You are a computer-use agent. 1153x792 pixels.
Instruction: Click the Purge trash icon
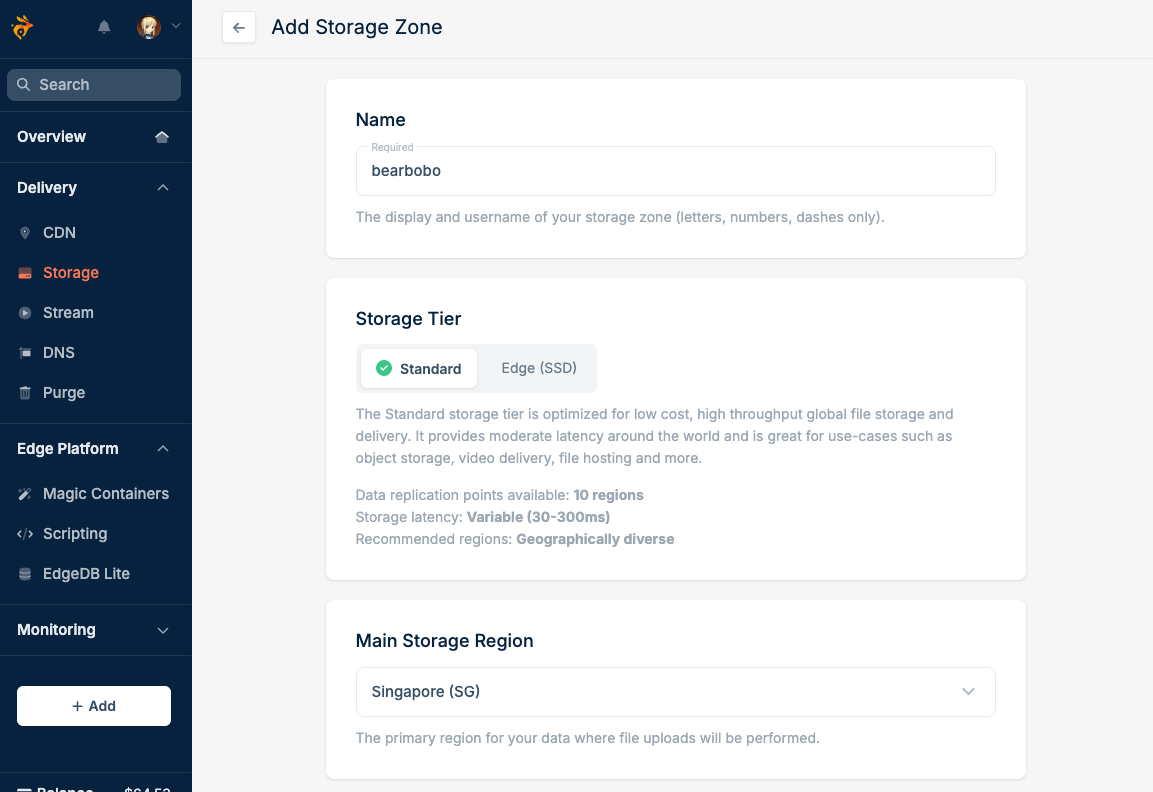point(25,393)
